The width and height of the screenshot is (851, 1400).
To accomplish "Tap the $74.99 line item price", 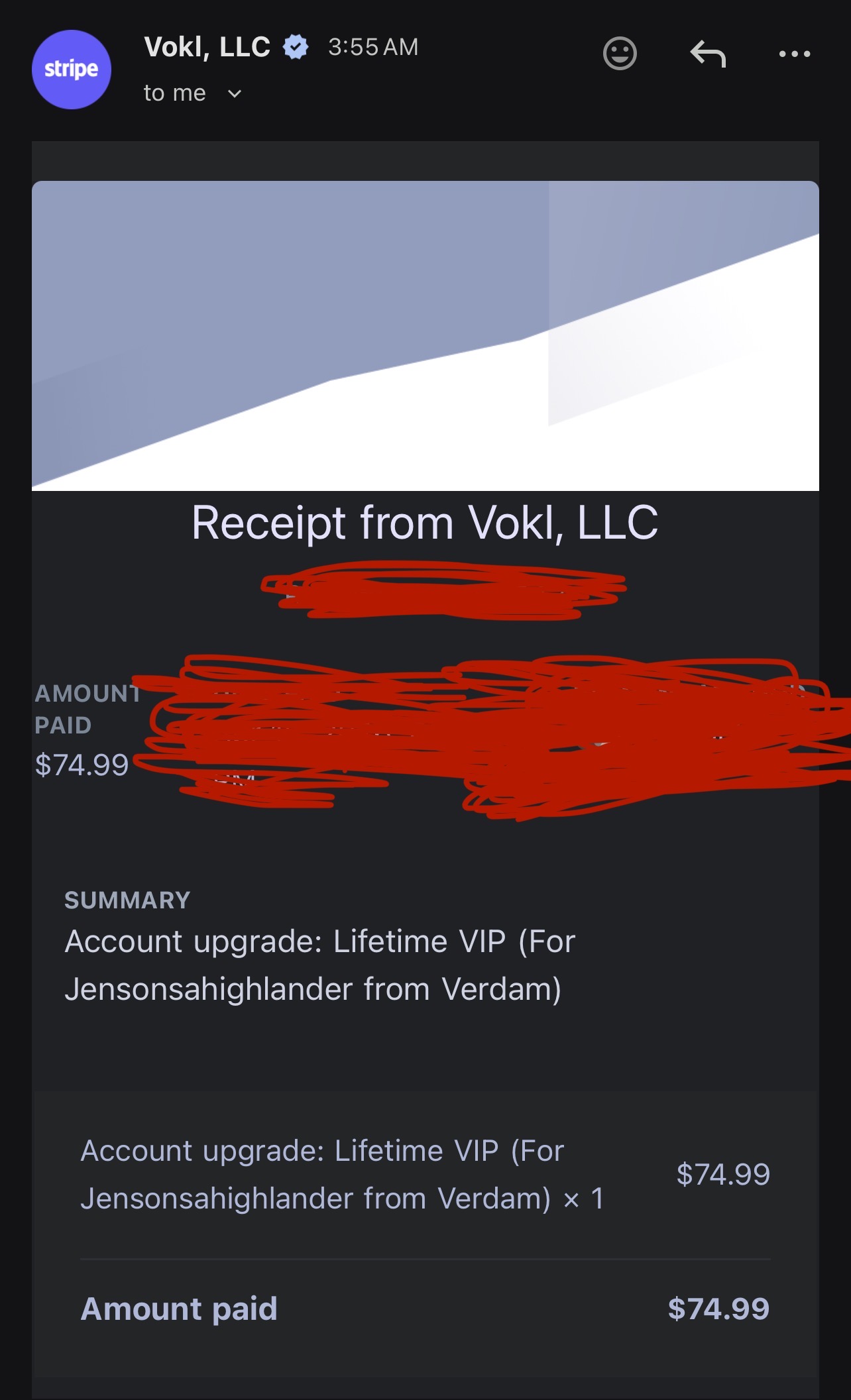I will tap(723, 1174).
